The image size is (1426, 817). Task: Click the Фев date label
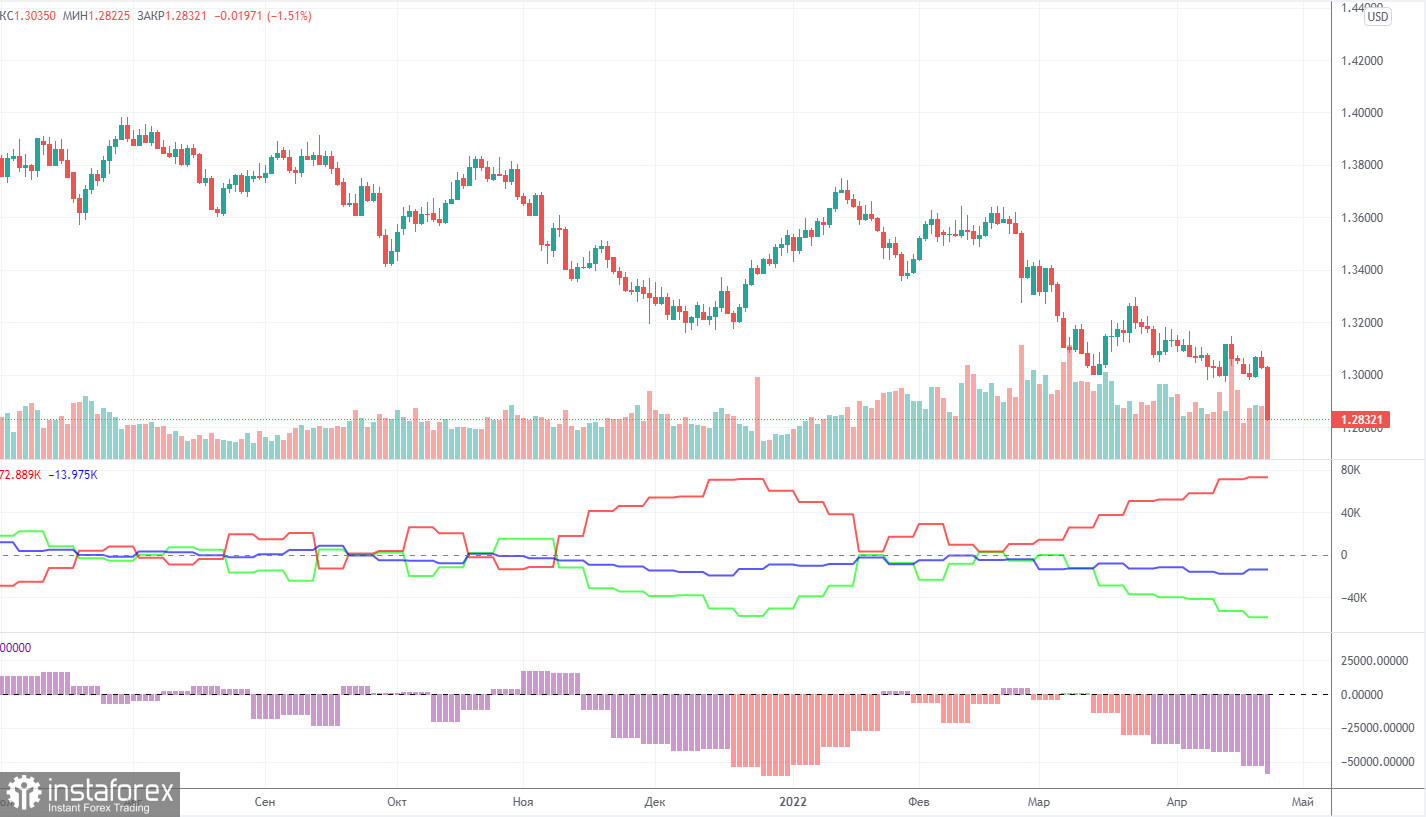(918, 802)
